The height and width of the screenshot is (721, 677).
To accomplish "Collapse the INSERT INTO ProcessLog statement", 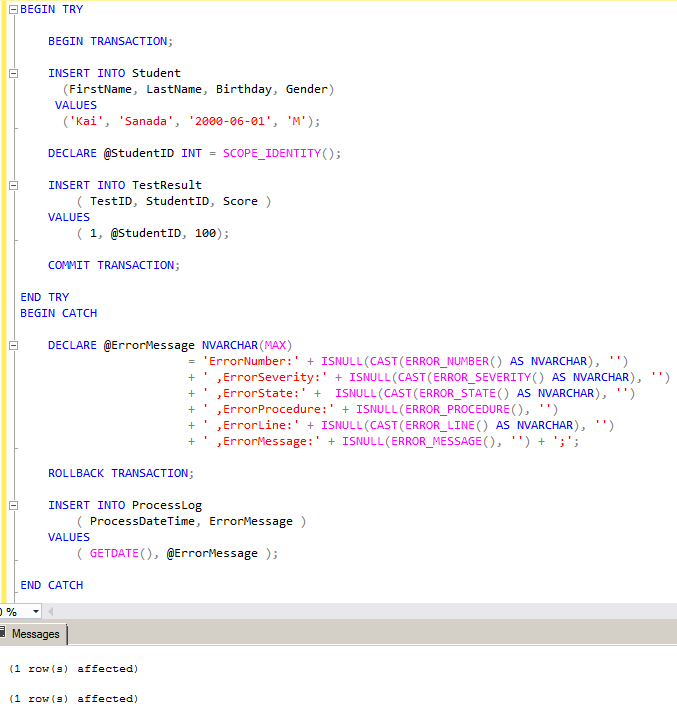I will coord(14,505).
